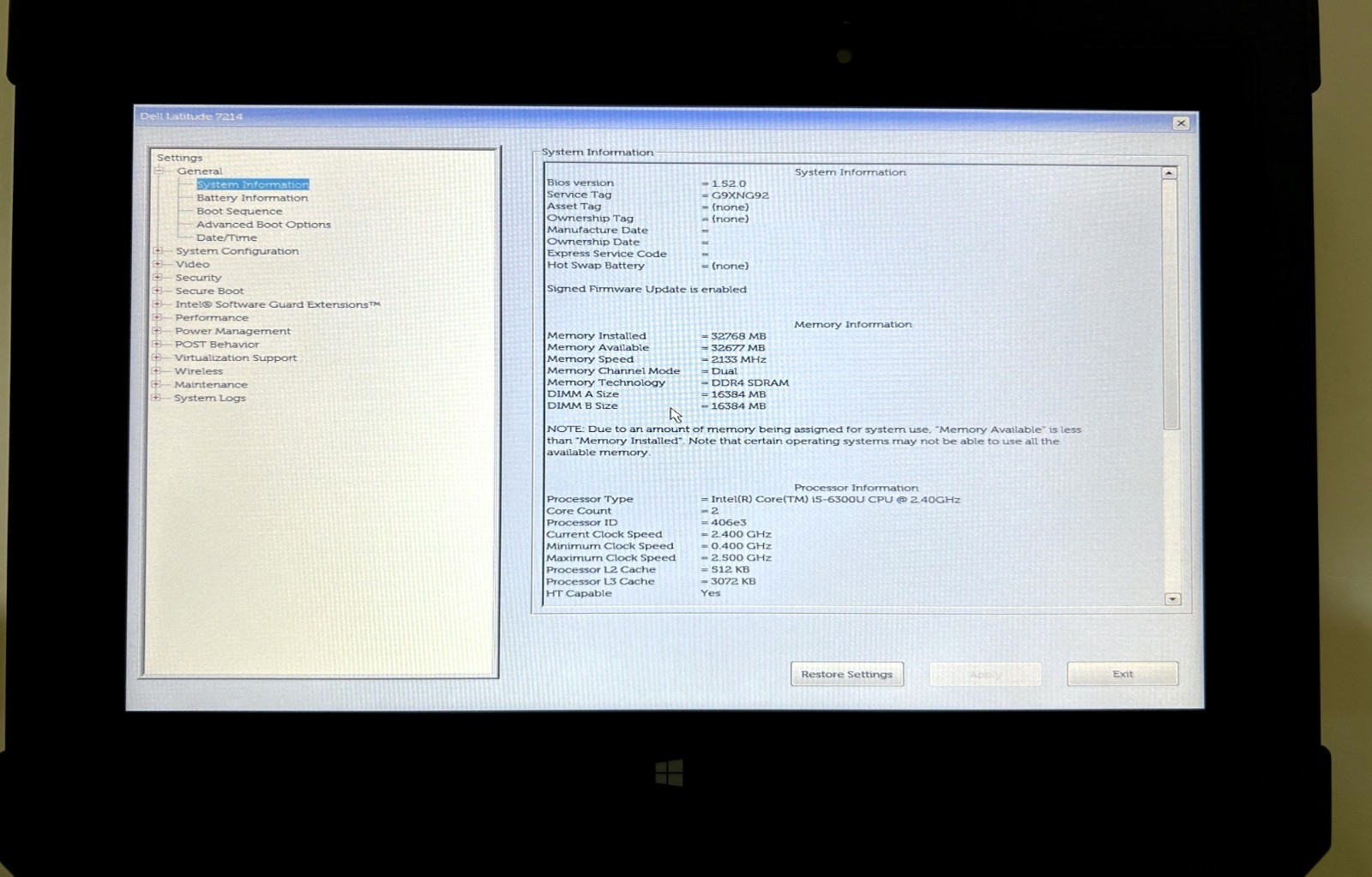Expand the Maintenance node
Viewport: 1372px width, 877px height.
(156, 384)
